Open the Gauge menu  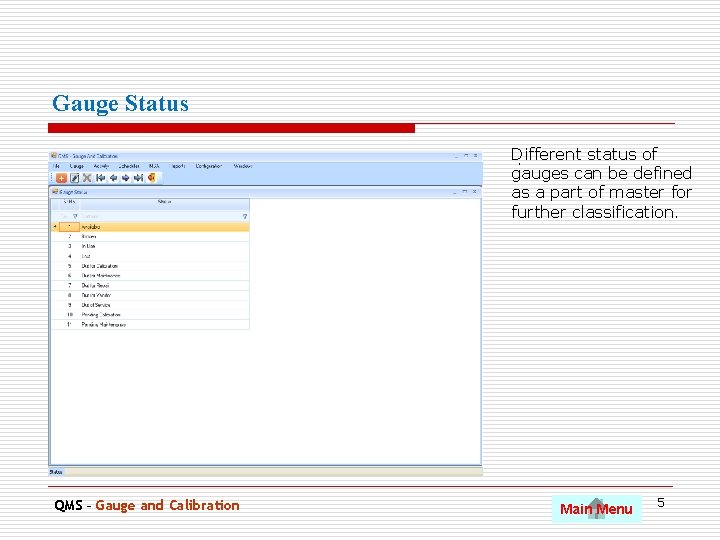[x=77, y=166]
